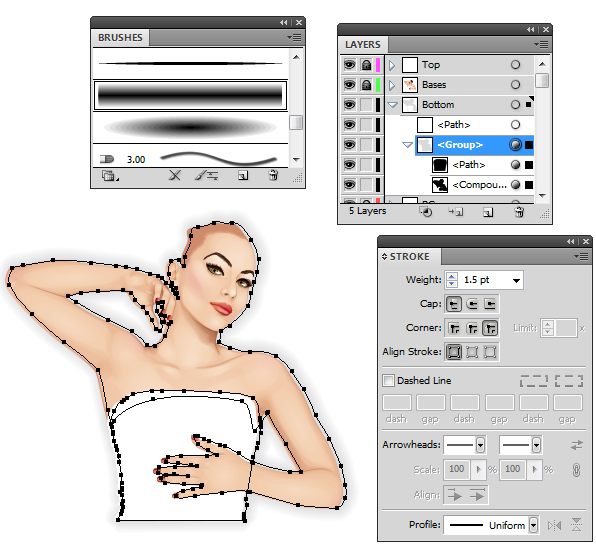Open the stroke Weight dropdown
The image size is (596, 553).
point(516,280)
